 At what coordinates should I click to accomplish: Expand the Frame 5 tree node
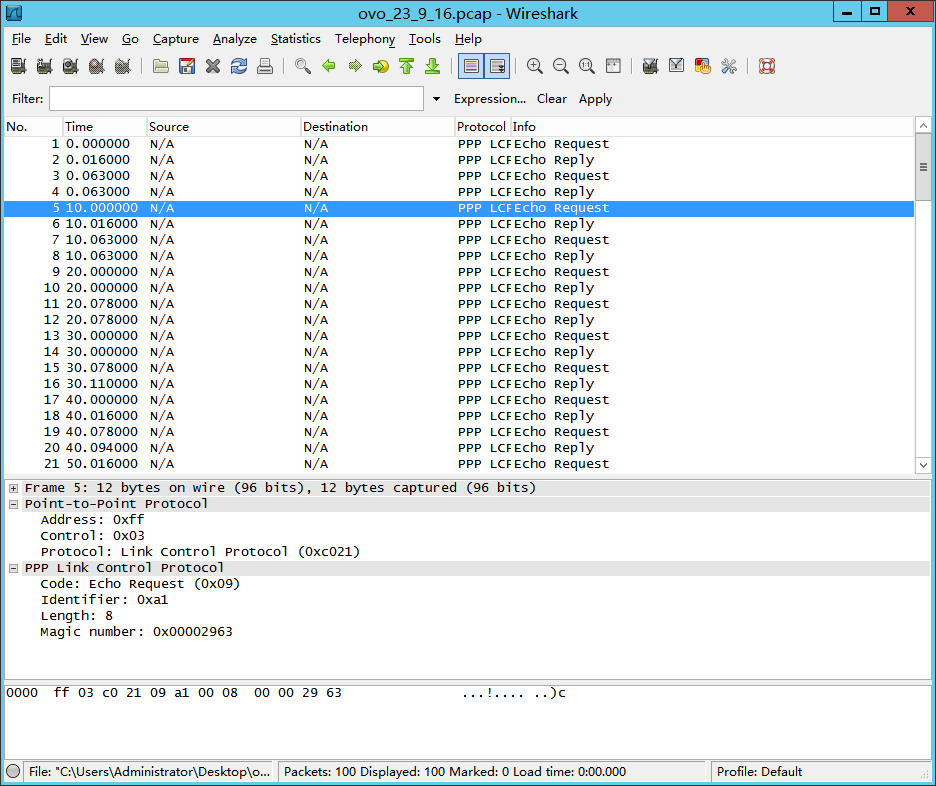(x=13, y=488)
